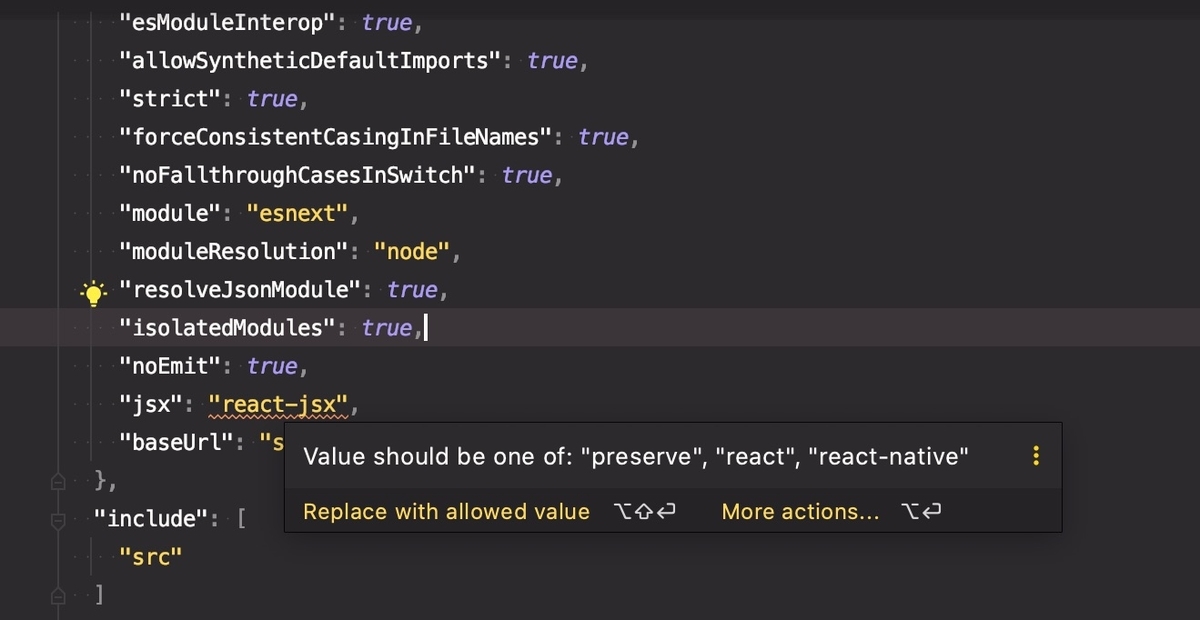Click the "src" entry in include
Viewport: 1200px width, 620px height.
(150, 557)
